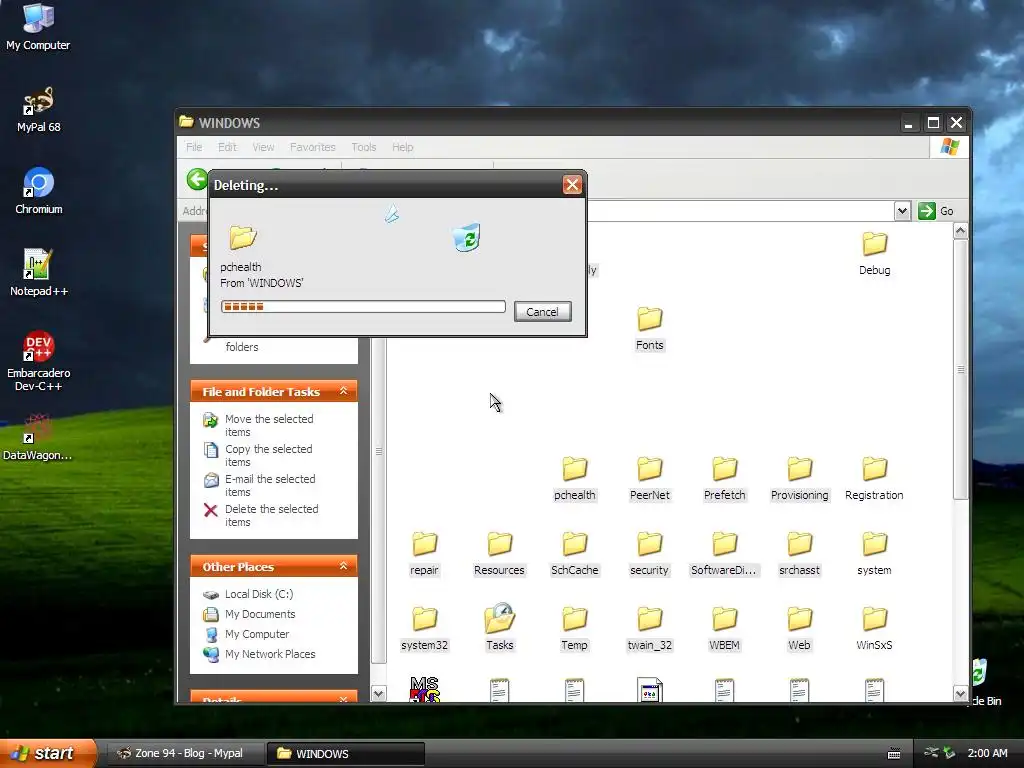Go to My Documents
Image resolution: width=1024 pixels, height=768 pixels.
260,614
